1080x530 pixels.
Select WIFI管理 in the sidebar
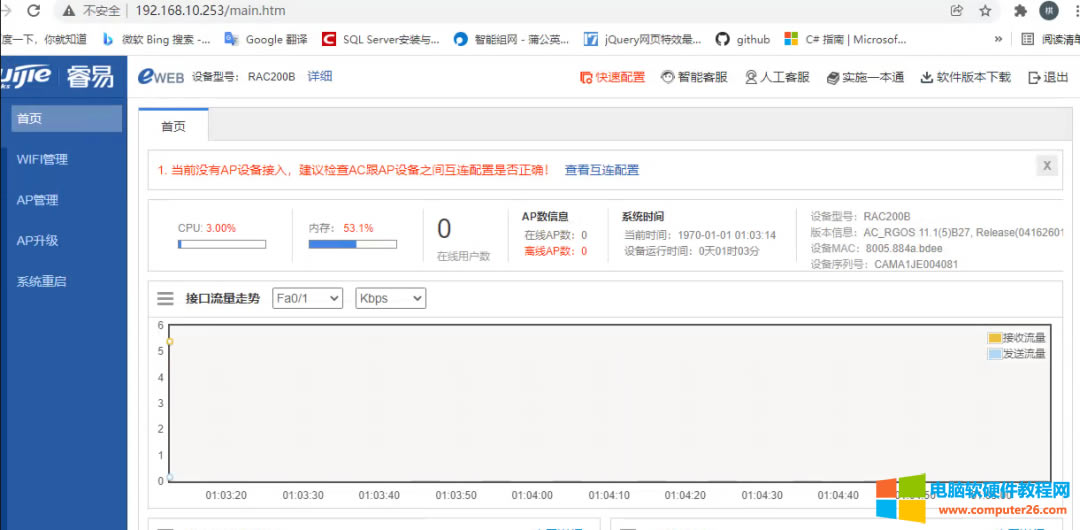[42, 159]
